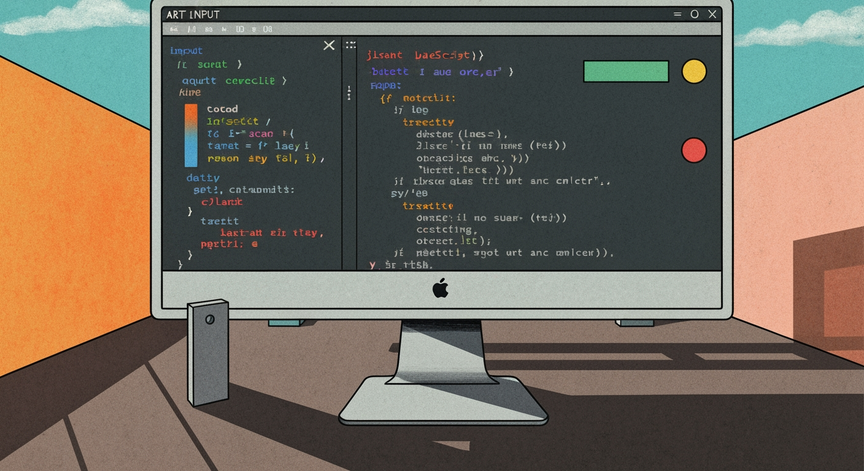The width and height of the screenshot is (864, 471).
Task: Click the 'cocod' line beside the gradient
Action: [x=222, y=109]
